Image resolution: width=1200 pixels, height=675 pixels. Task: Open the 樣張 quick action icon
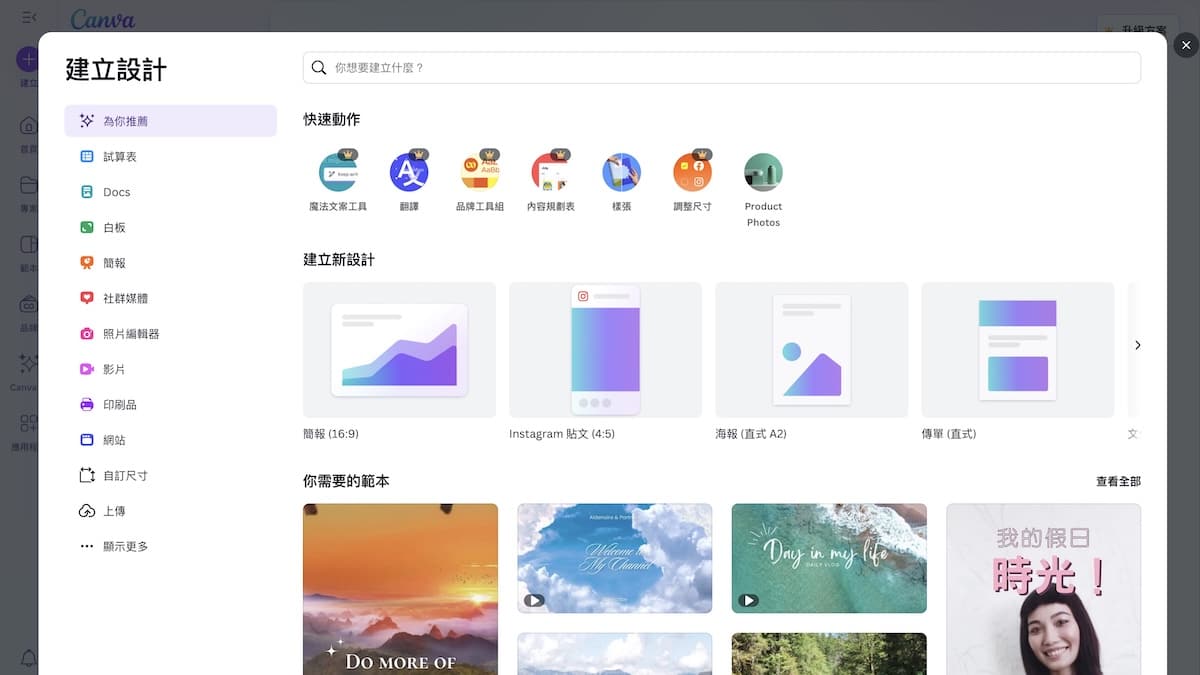pos(621,172)
